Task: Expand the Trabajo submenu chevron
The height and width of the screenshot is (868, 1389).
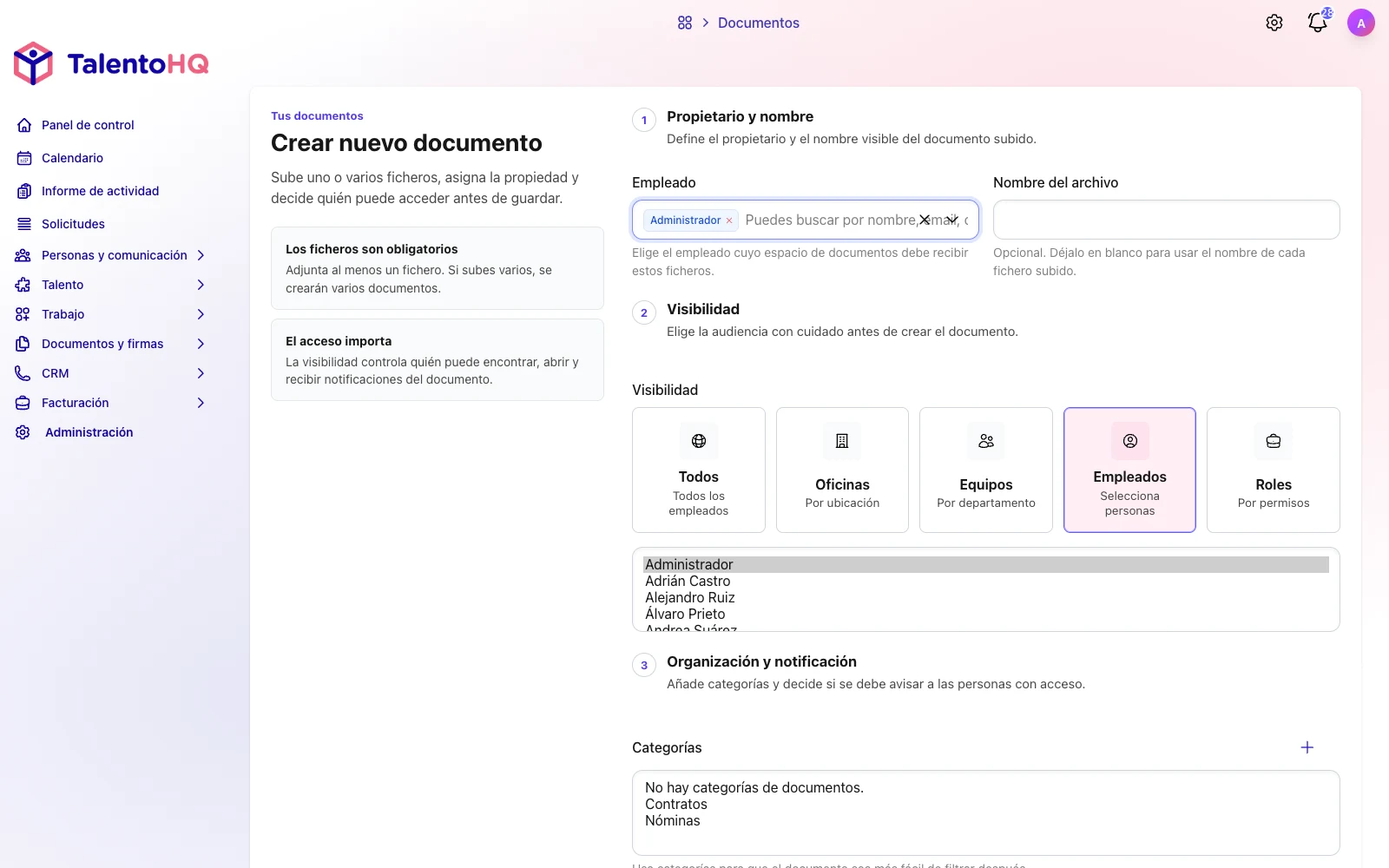Action: [x=201, y=314]
